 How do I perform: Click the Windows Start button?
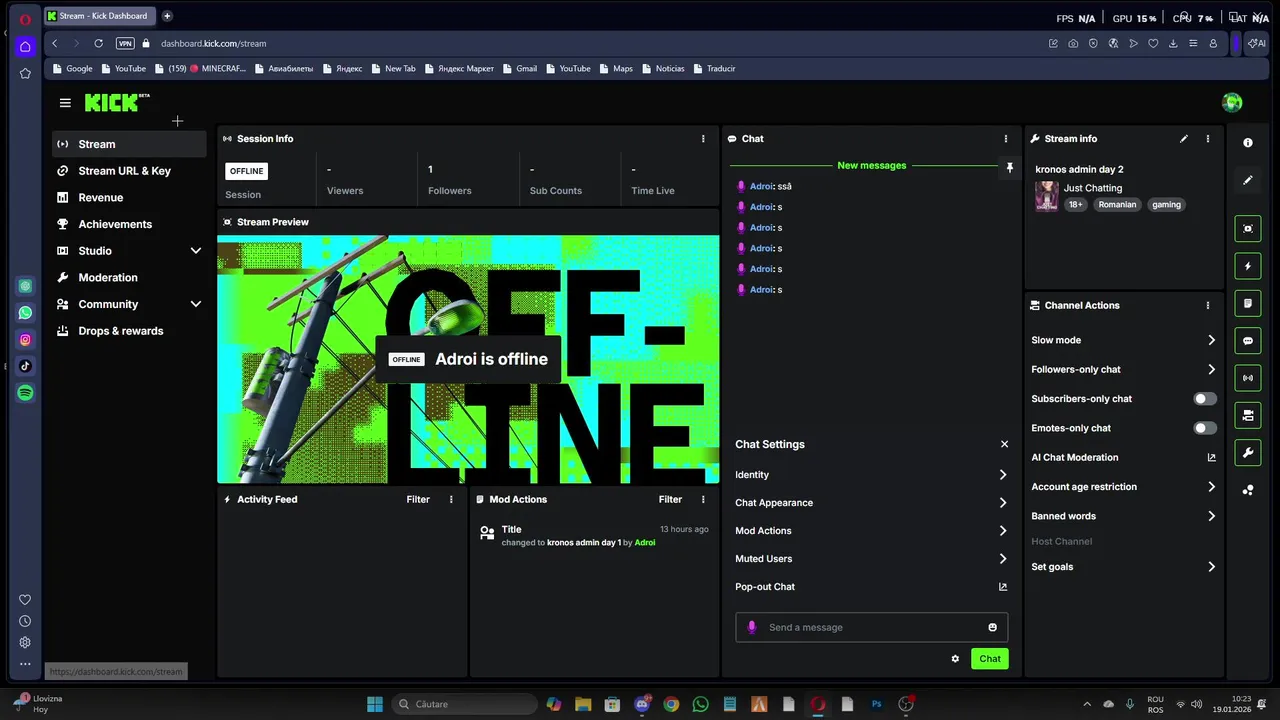tap(375, 704)
